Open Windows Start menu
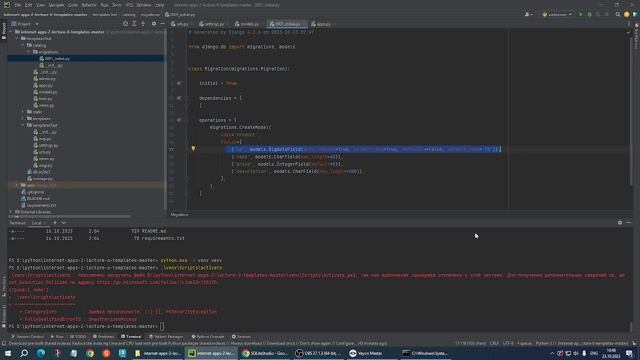640x360 pixels. pos(8,353)
